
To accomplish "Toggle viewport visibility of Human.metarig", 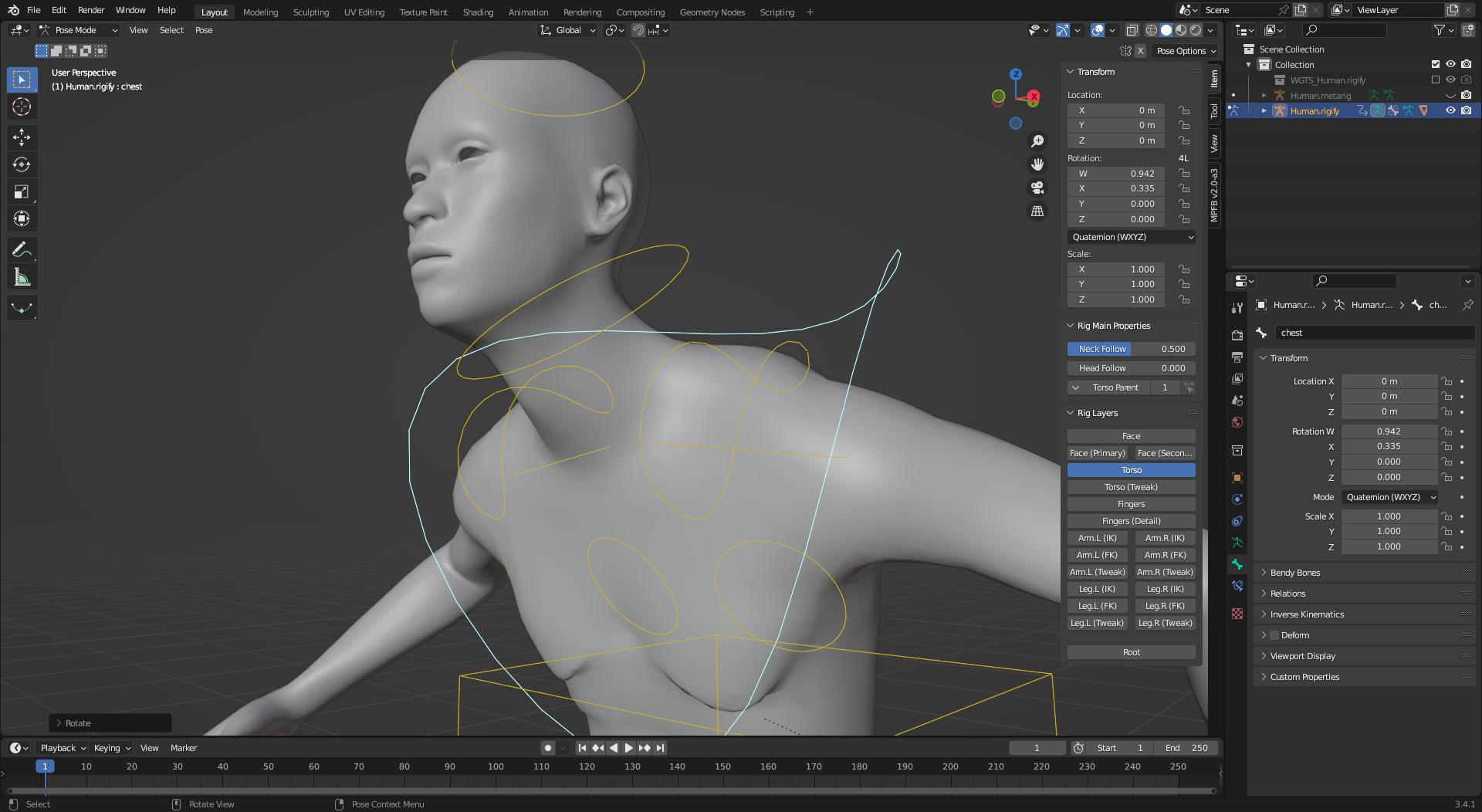I will pyautogui.click(x=1451, y=96).
